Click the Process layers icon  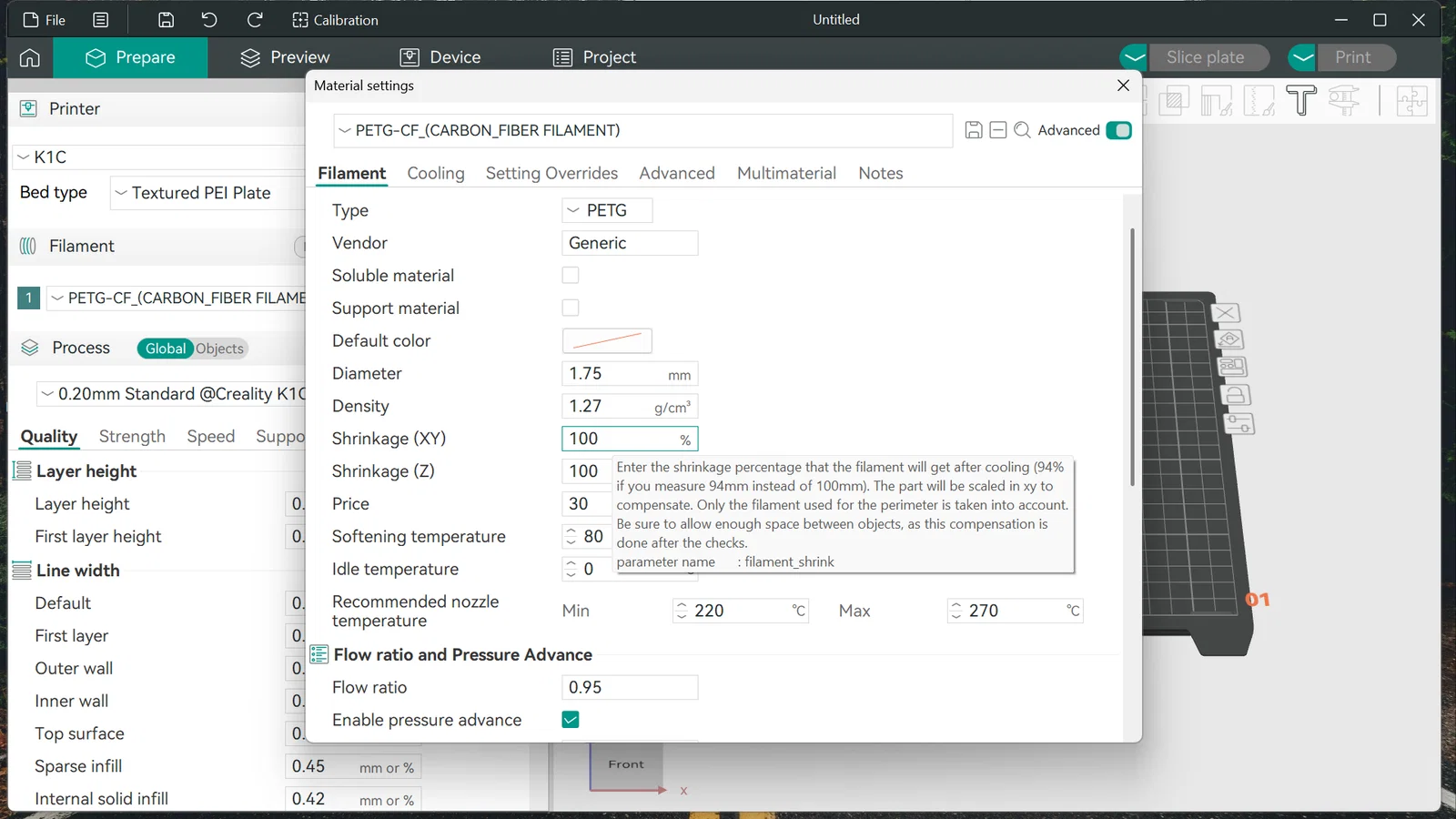pos(30,348)
